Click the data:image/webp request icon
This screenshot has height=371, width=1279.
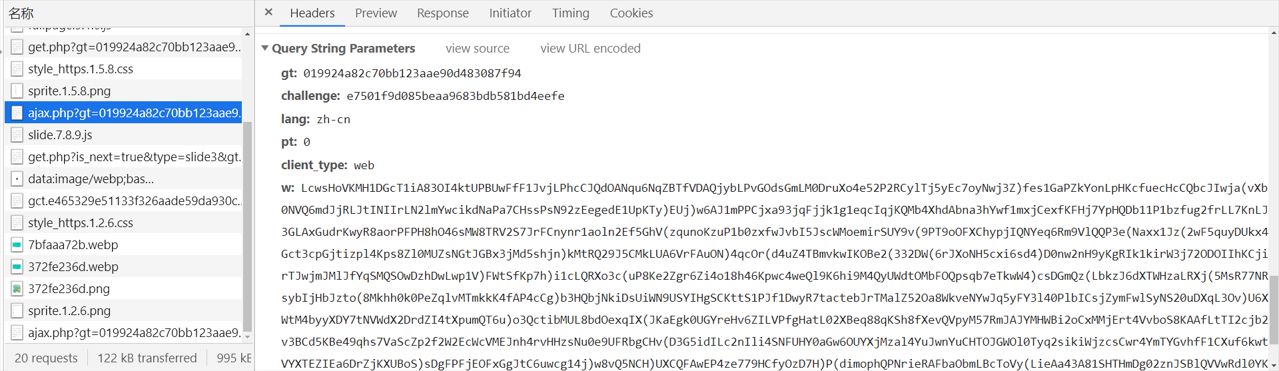tap(17, 179)
